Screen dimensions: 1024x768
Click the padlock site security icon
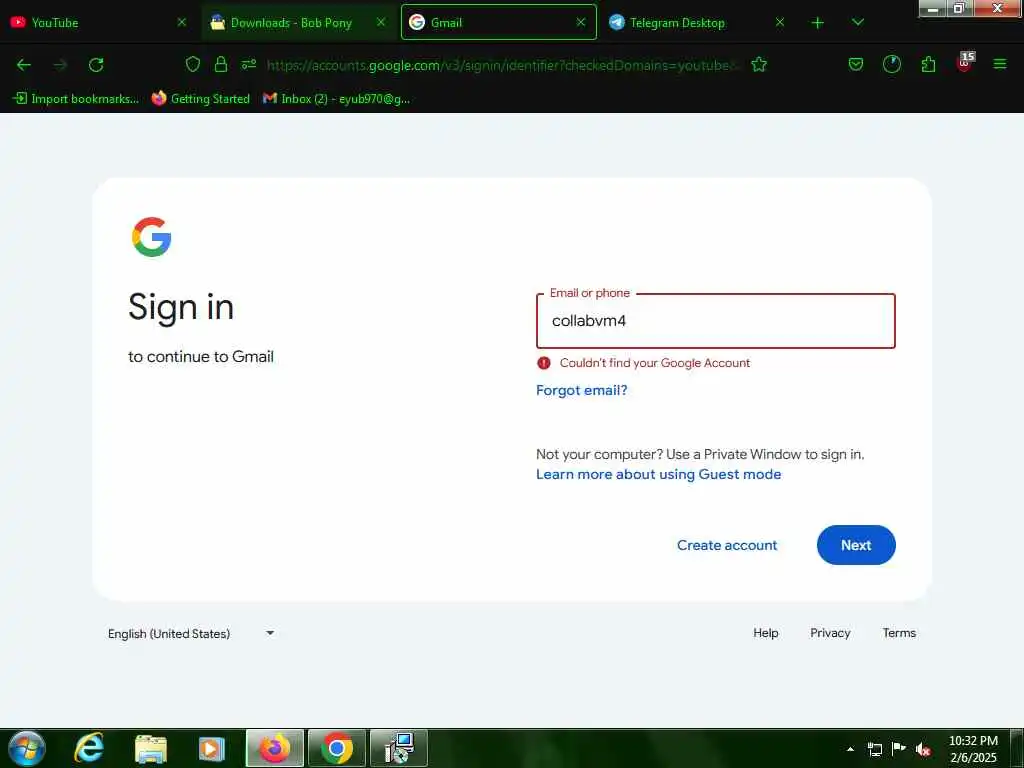(x=221, y=64)
